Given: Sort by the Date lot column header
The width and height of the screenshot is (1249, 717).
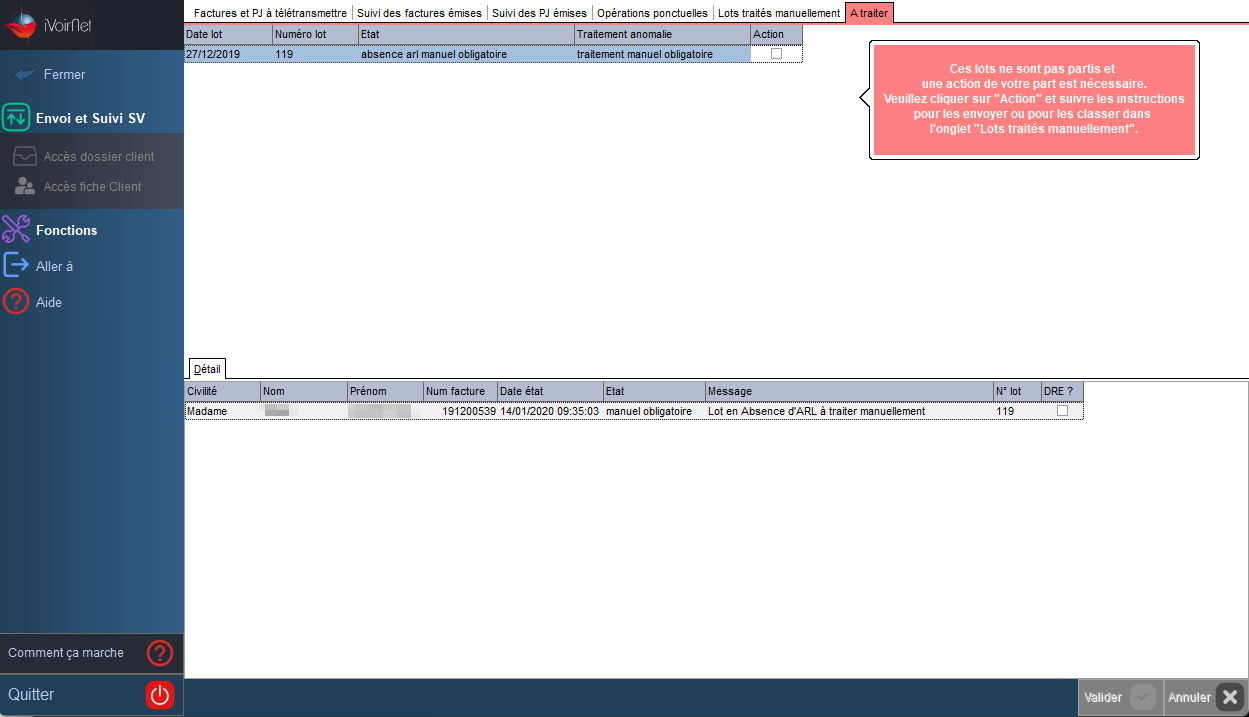Looking at the screenshot, I should [x=228, y=34].
